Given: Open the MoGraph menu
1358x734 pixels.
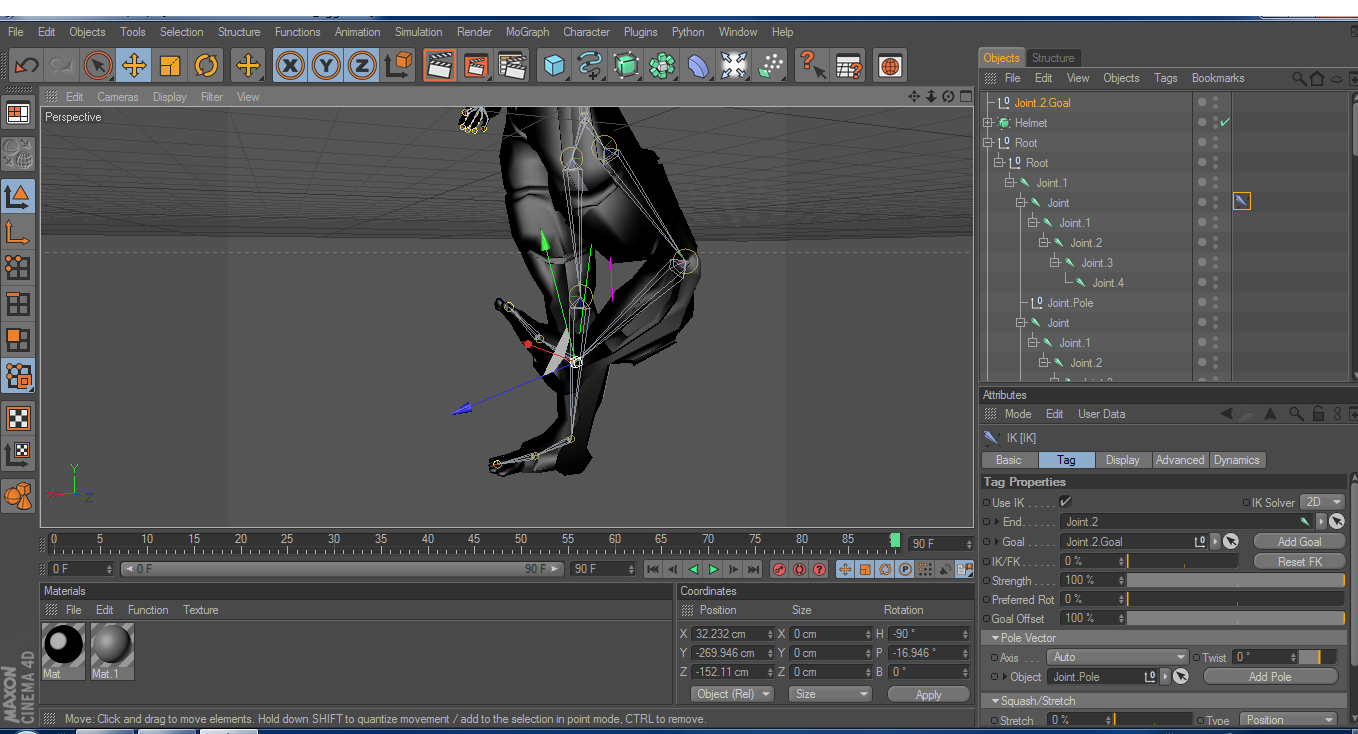Looking at the screenshot, I should [527, 32].
